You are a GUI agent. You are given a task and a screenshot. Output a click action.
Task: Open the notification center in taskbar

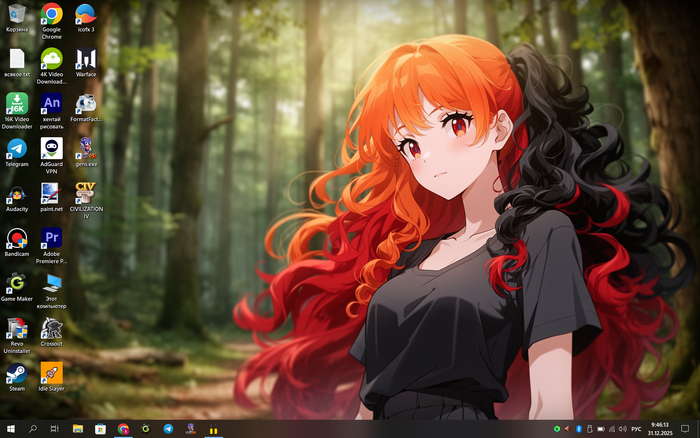point(685,429)
